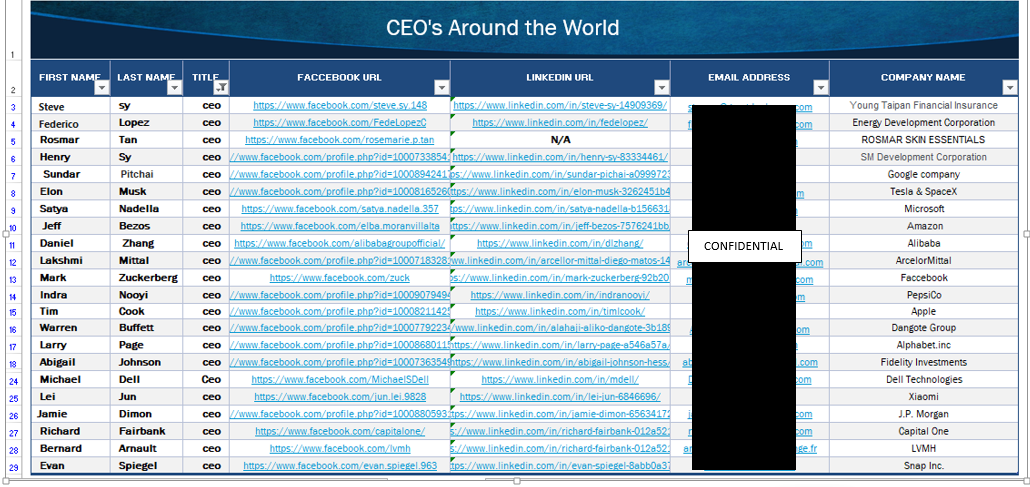Viewport: 1030px width, 487px height.
Task: Select the last name Arnault cell
Action: [147, 448]
